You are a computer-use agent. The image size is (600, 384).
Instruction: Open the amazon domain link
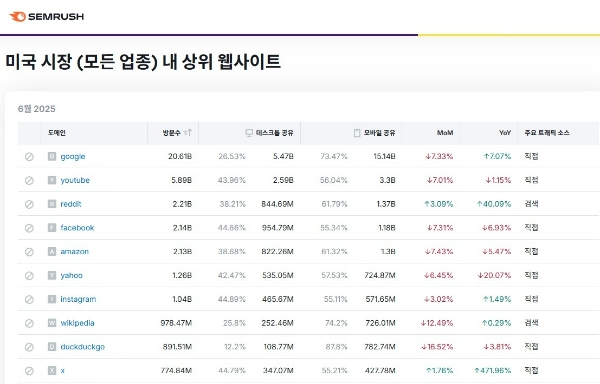tap(75, 251)
